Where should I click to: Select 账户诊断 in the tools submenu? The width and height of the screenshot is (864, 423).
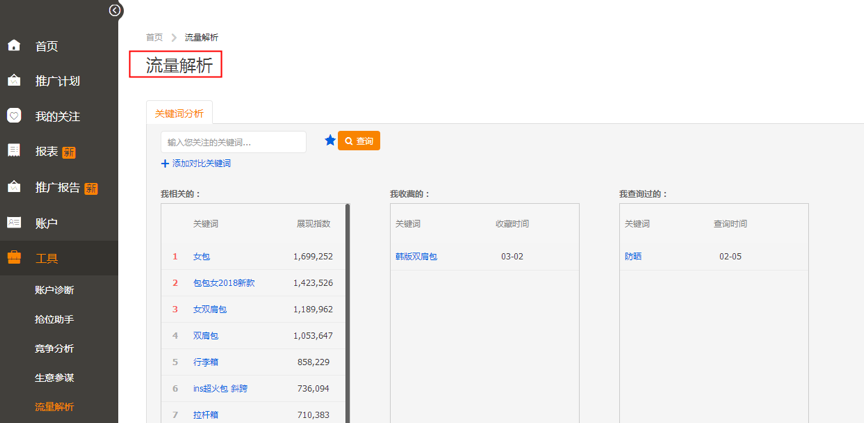pyautogui.click(x=54, y=290)
